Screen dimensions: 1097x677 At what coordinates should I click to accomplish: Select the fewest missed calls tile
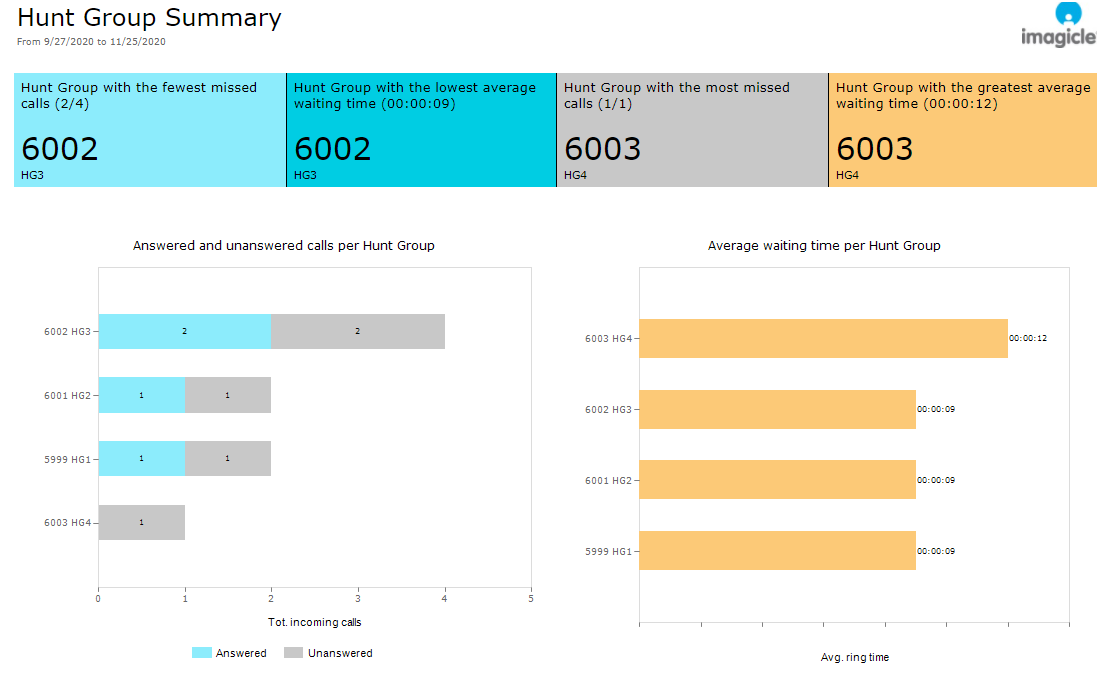(x=150, y=130)
